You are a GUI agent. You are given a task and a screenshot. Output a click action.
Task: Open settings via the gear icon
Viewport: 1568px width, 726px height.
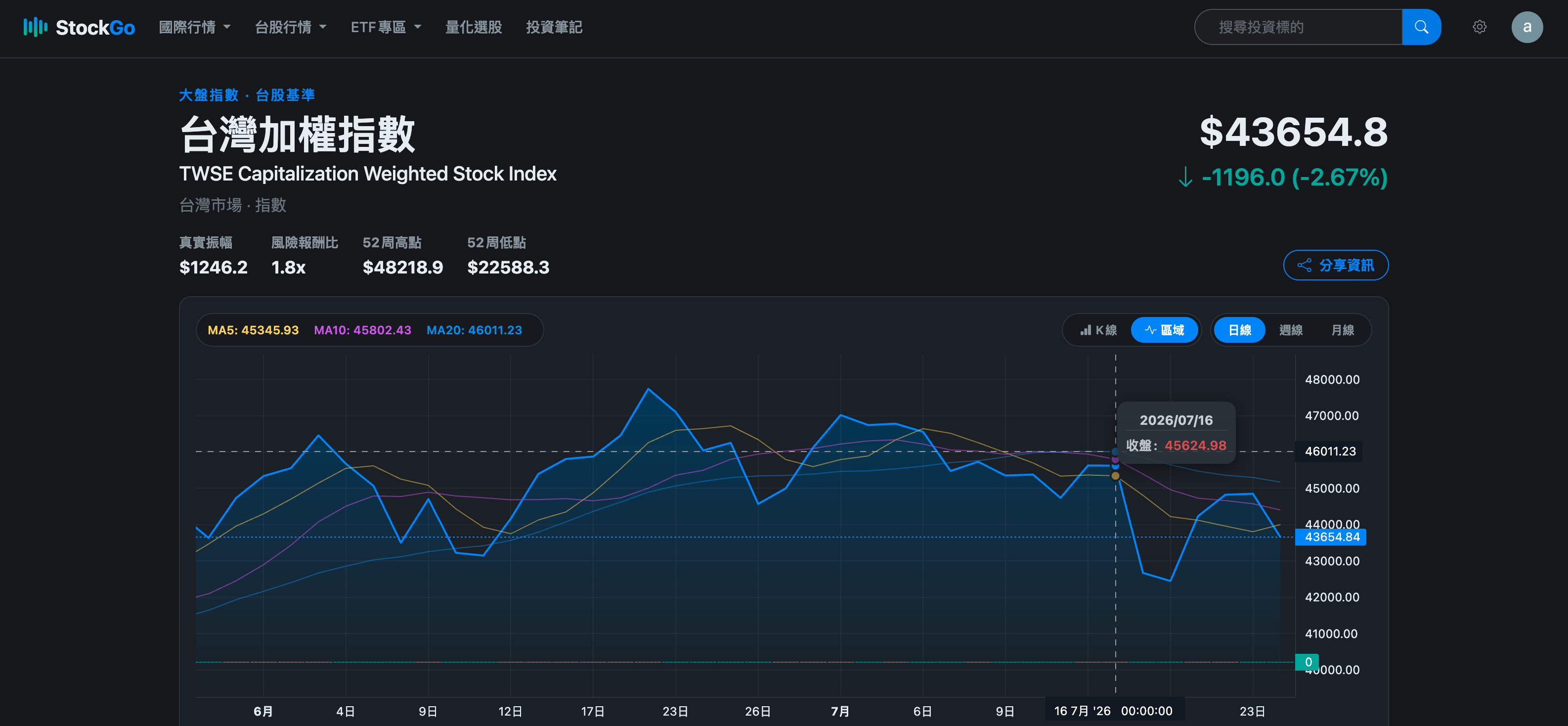(1479, 27)
